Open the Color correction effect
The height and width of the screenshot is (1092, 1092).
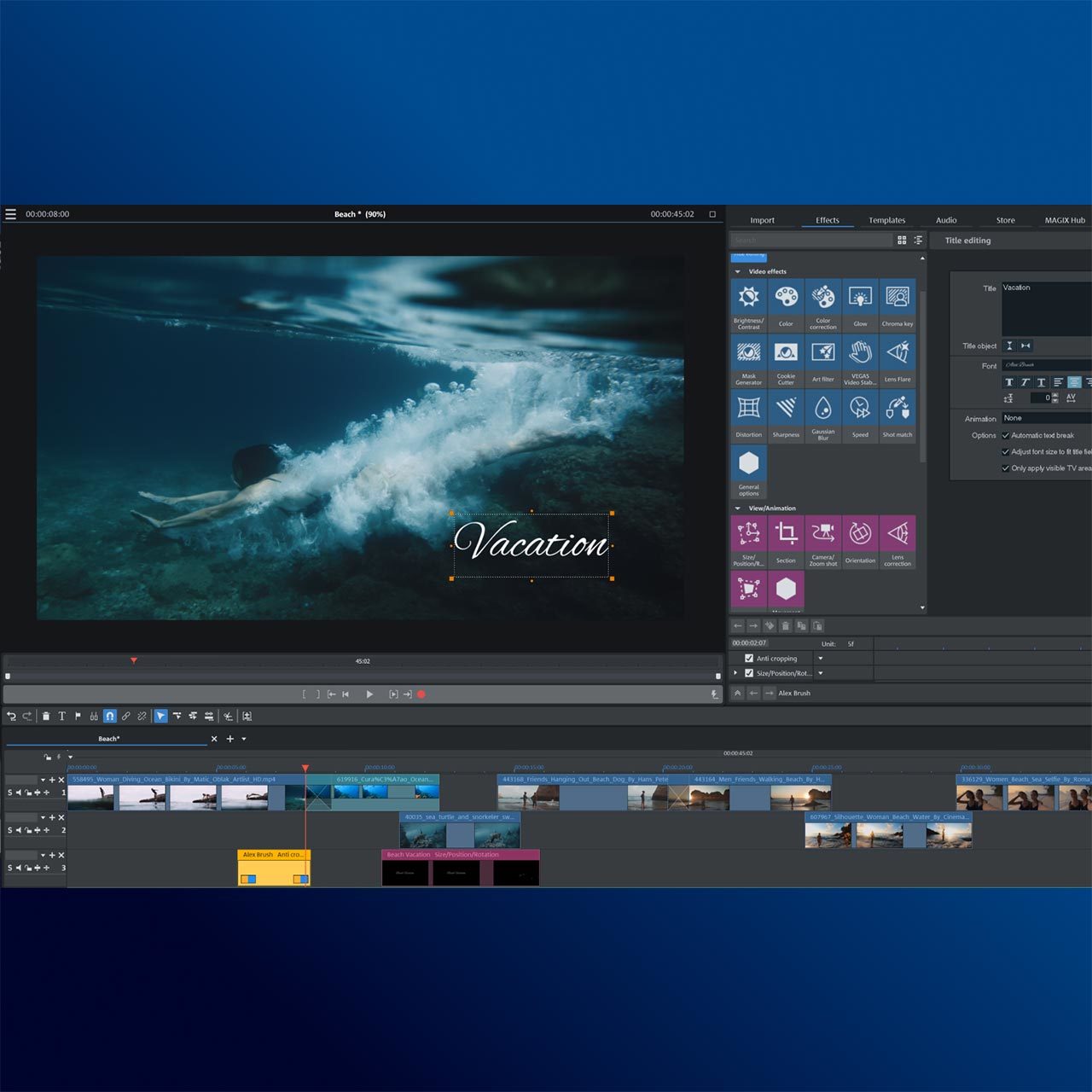coord(823,305)
